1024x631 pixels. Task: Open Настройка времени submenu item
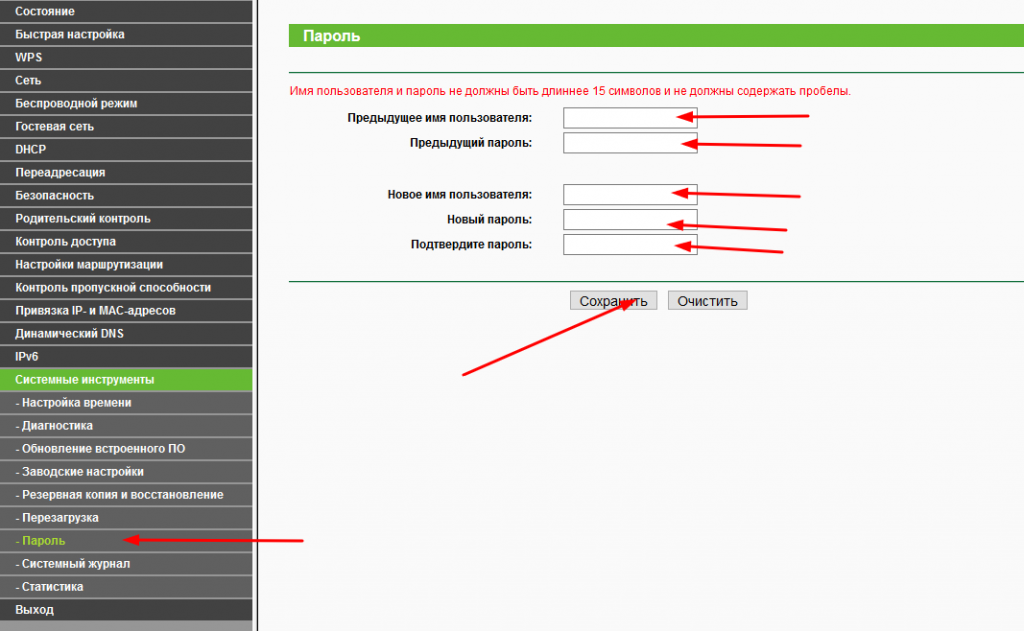click(126, 402)
